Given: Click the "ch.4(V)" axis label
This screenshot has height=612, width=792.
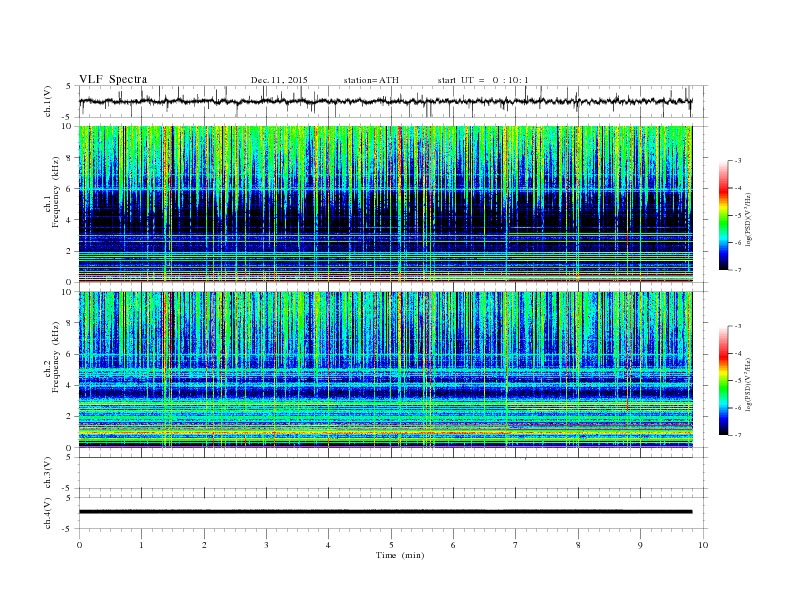Looking at the screenshot, I should pyautogui.click(x=48, y=513).
